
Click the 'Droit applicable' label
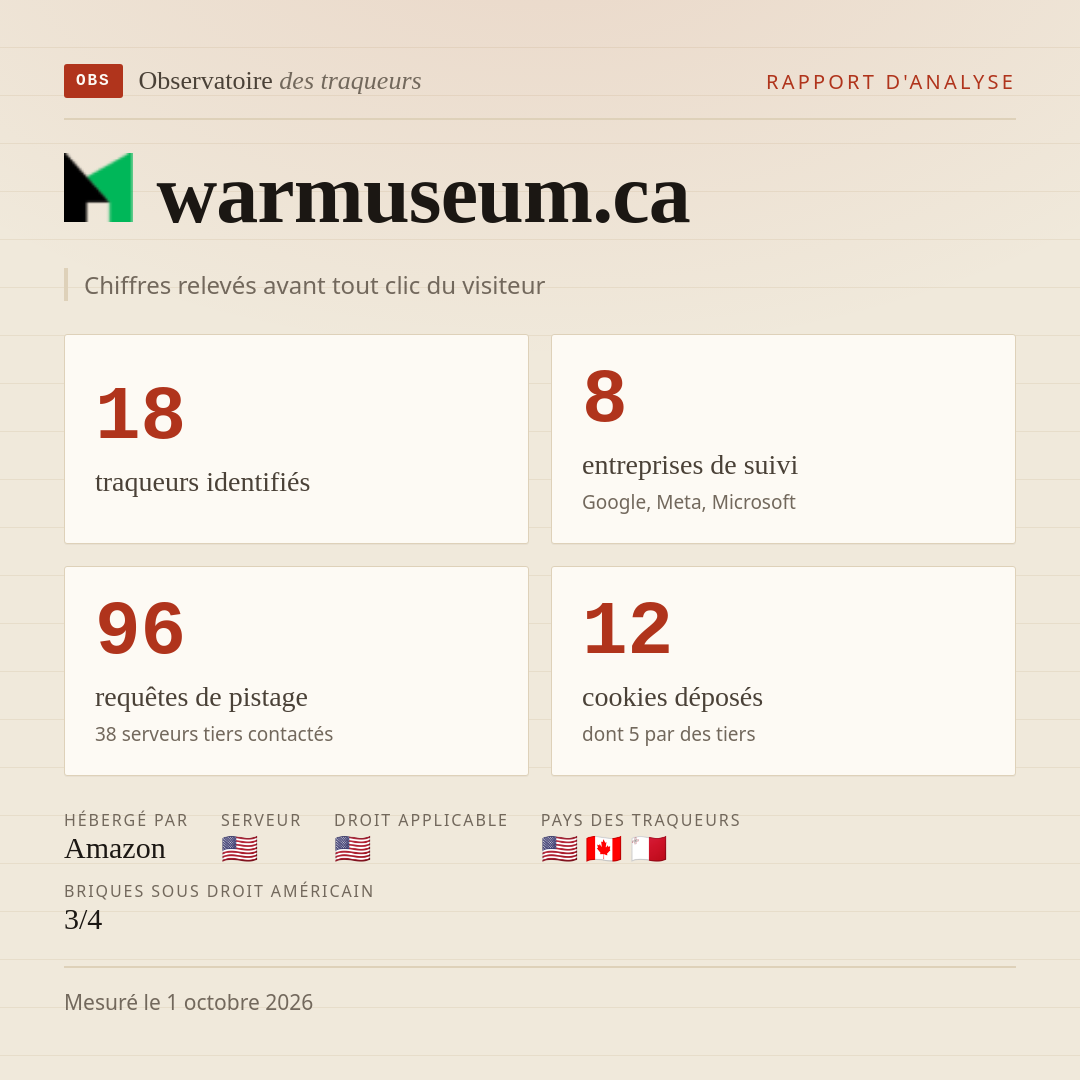(x=421, y=820)
